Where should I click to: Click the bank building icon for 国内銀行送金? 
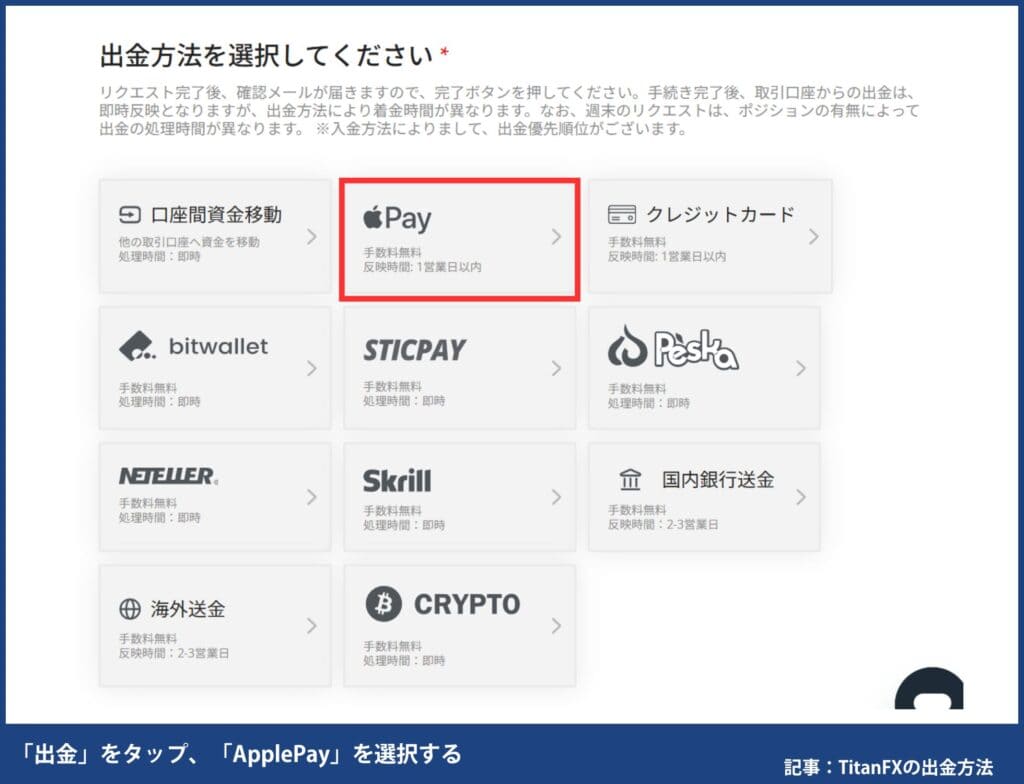coord(630,480)
